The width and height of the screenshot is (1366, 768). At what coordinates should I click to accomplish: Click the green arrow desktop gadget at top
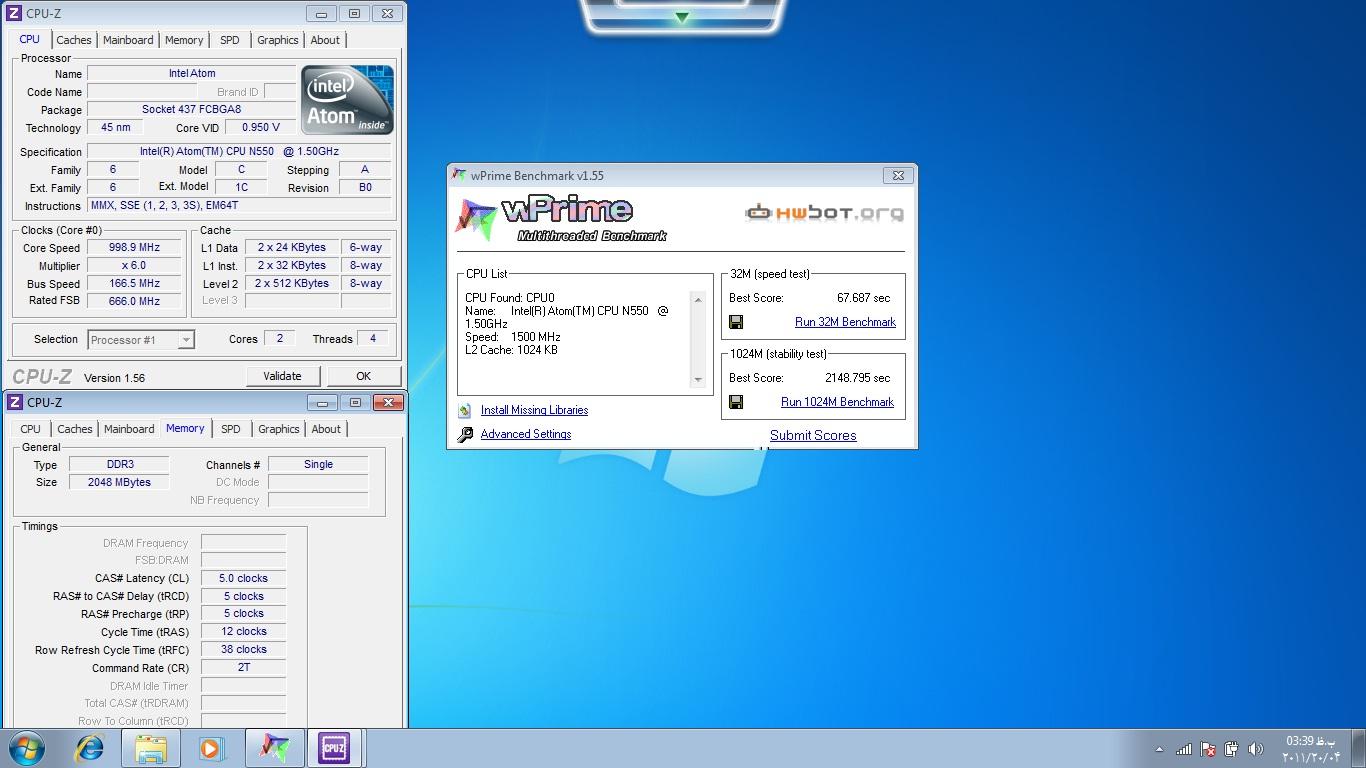point(681,18)
